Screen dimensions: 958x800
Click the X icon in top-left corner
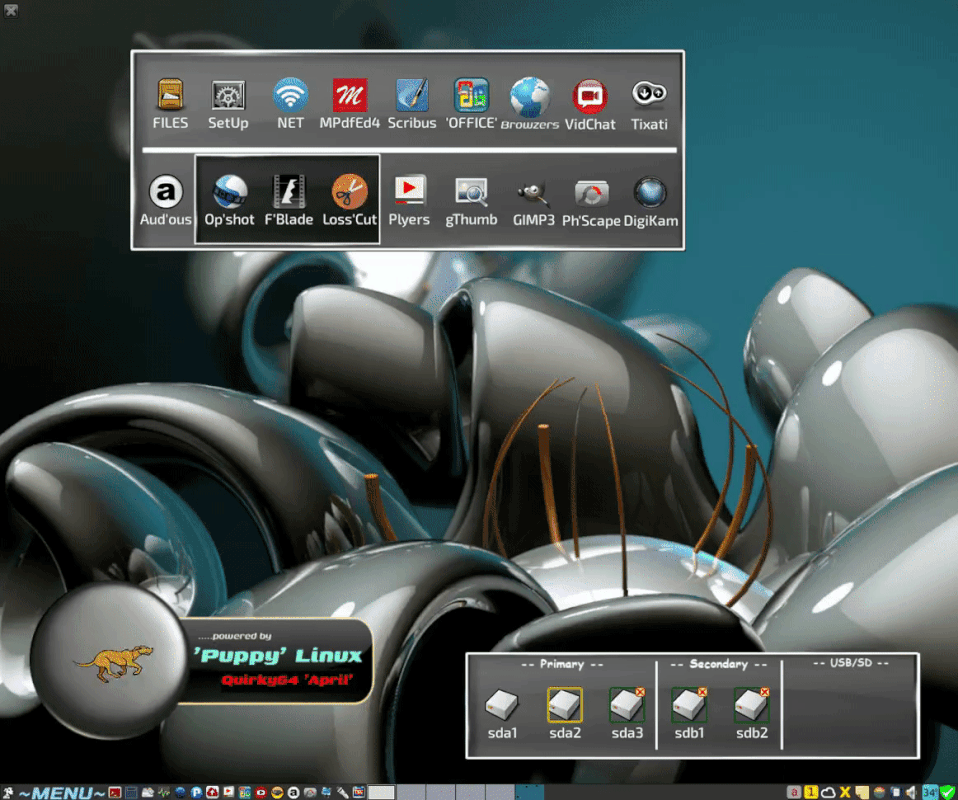pyautogui.click(x=10, y=10)
